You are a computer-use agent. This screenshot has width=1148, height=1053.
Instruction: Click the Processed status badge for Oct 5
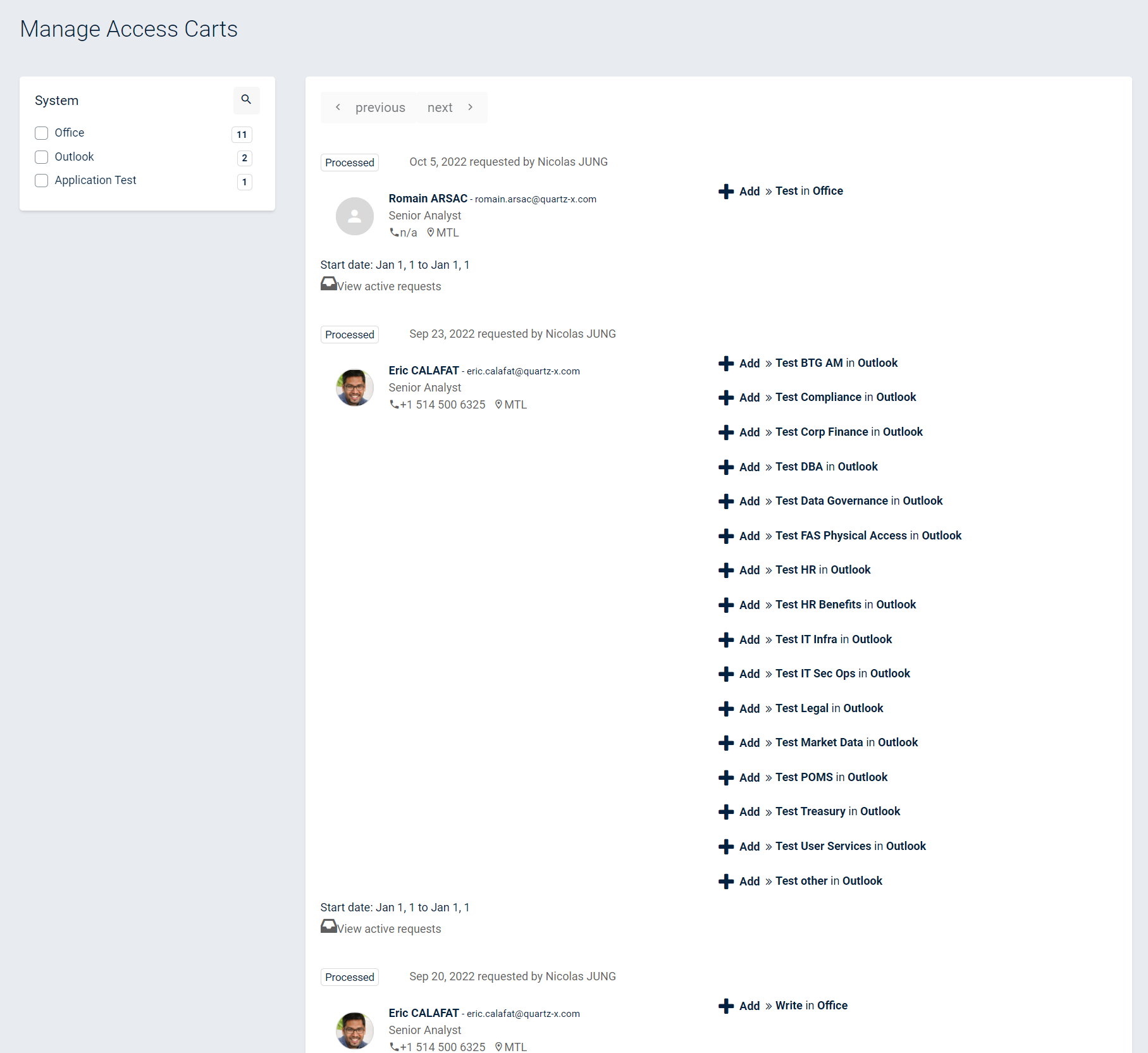pyautogui.click(x=349, y=163)
